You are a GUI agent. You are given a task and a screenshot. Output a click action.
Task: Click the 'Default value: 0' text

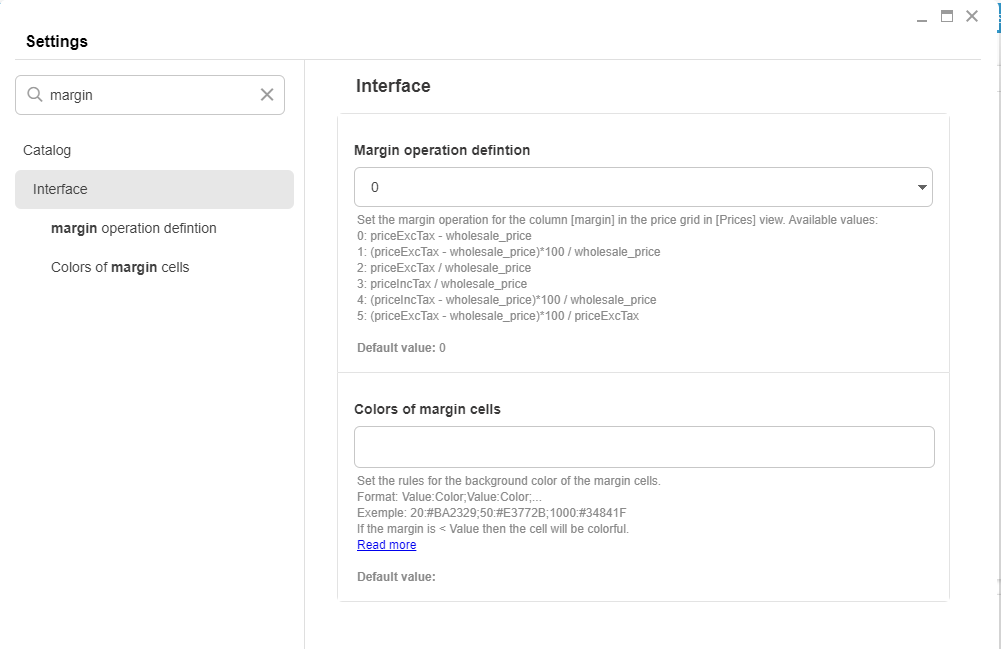[401, 348]
